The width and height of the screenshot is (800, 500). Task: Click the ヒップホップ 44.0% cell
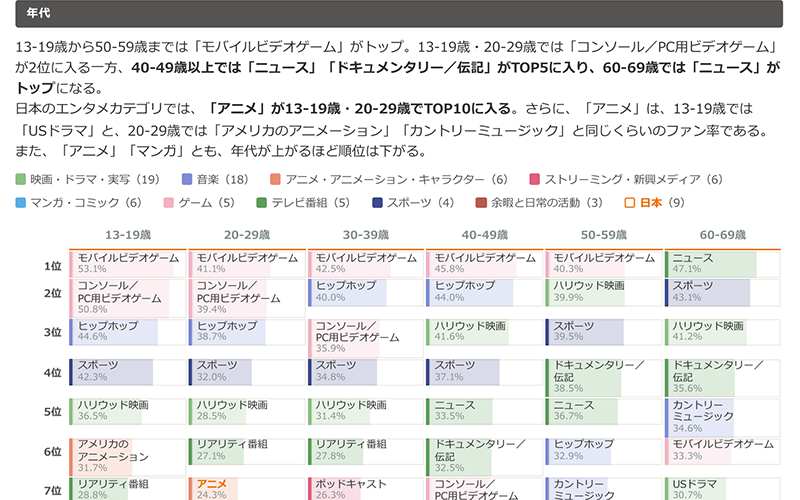point(485,293)
